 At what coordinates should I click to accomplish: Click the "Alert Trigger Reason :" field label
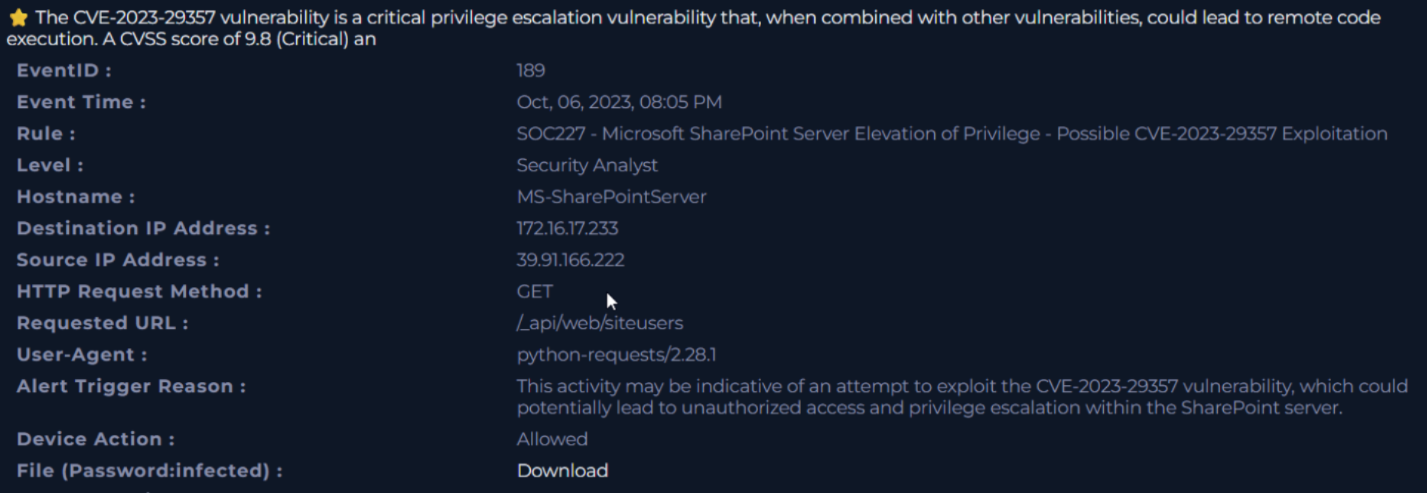coord(131,386)
